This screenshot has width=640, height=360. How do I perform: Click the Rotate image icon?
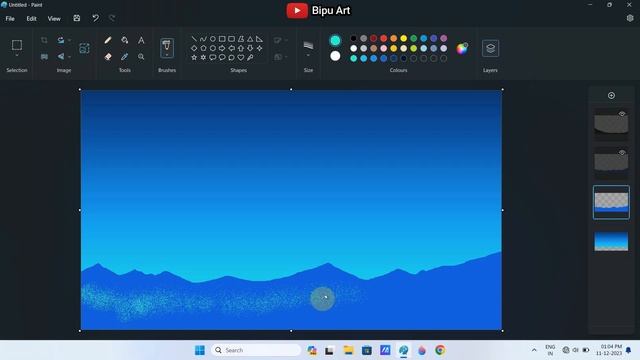(x=61, y=40)
